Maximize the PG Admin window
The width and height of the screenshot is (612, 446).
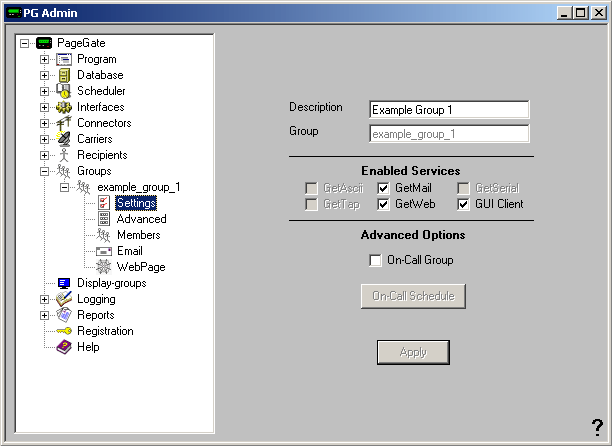(x=581, y=13)
